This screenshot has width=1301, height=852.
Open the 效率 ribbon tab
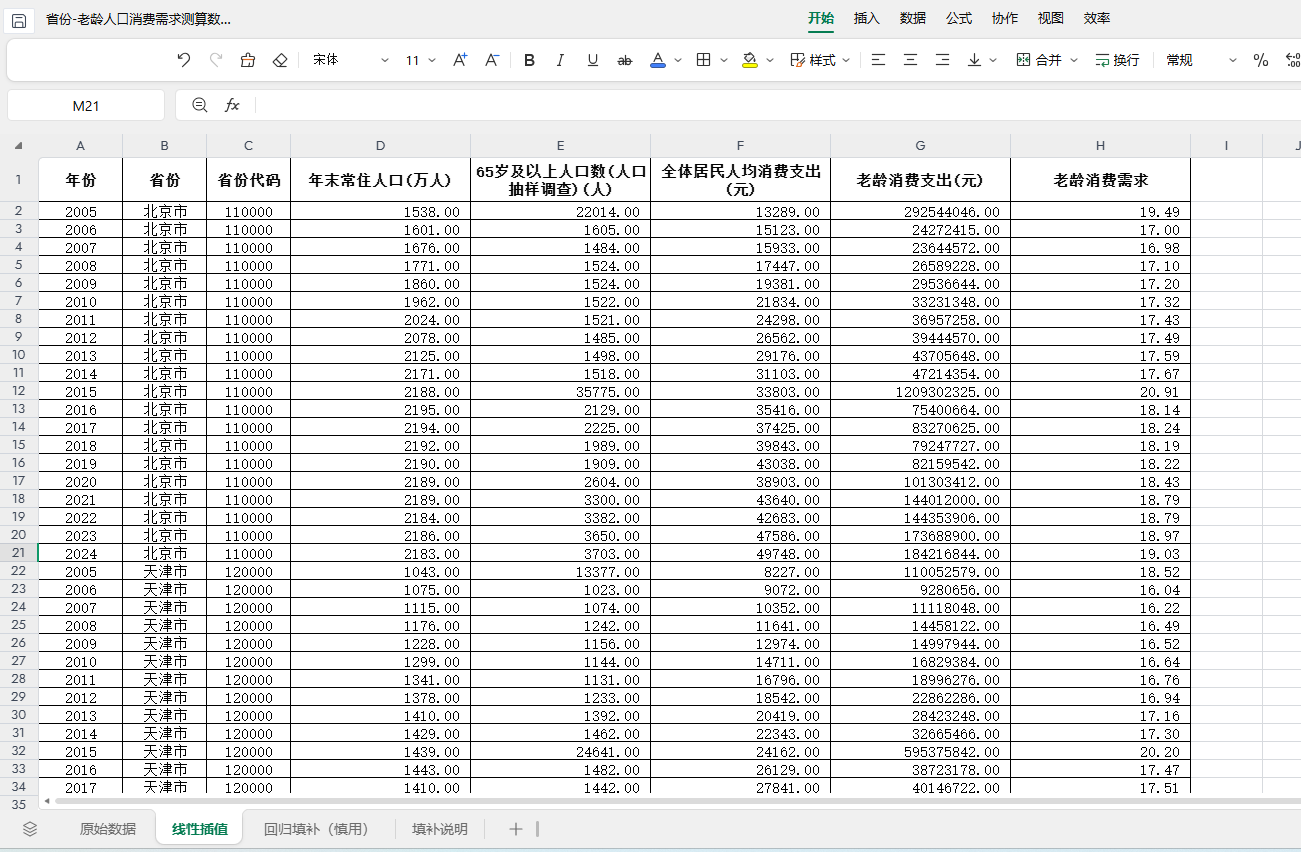[1097, 18]
